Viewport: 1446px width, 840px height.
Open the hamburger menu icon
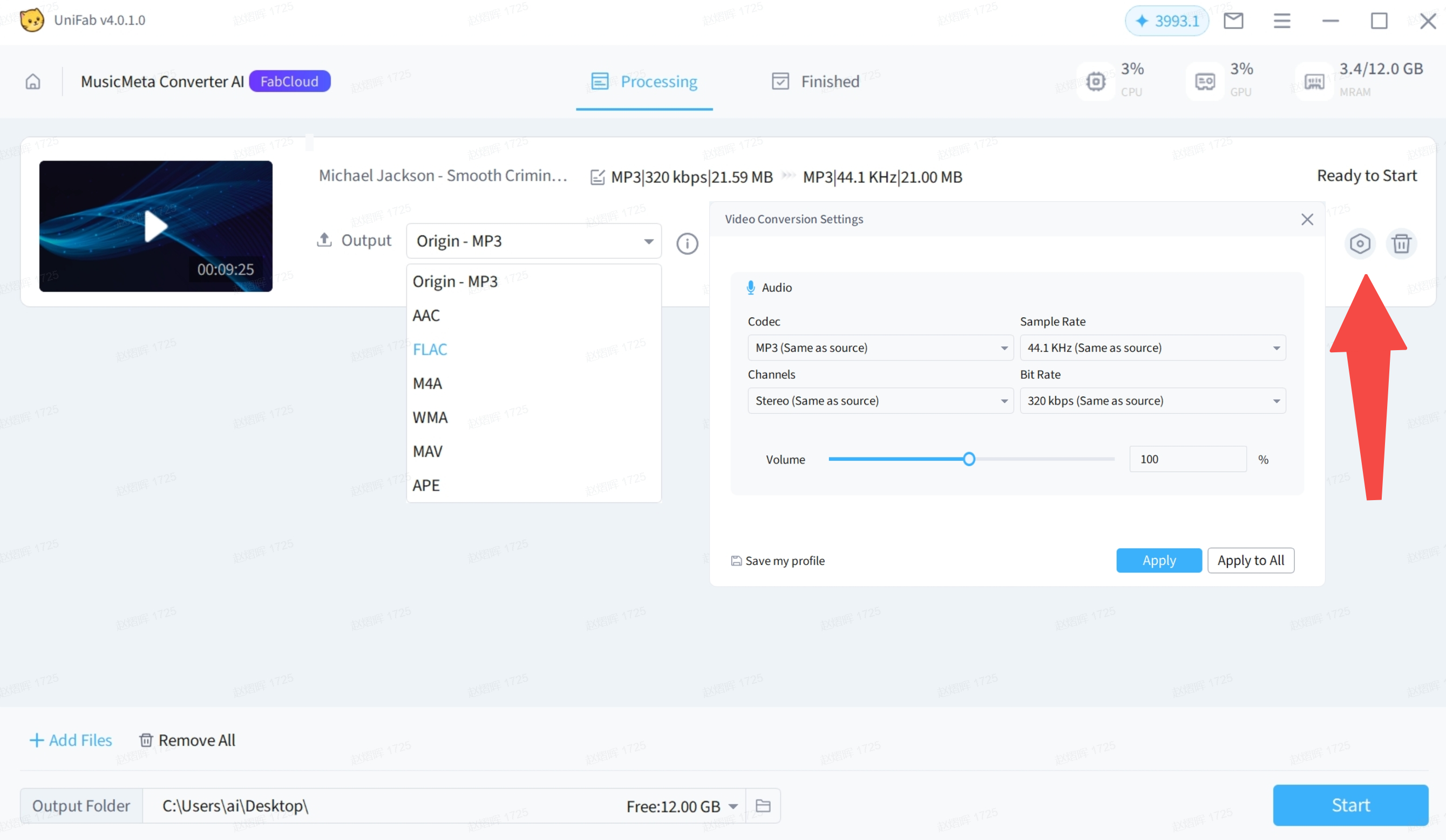[1282, 21]
